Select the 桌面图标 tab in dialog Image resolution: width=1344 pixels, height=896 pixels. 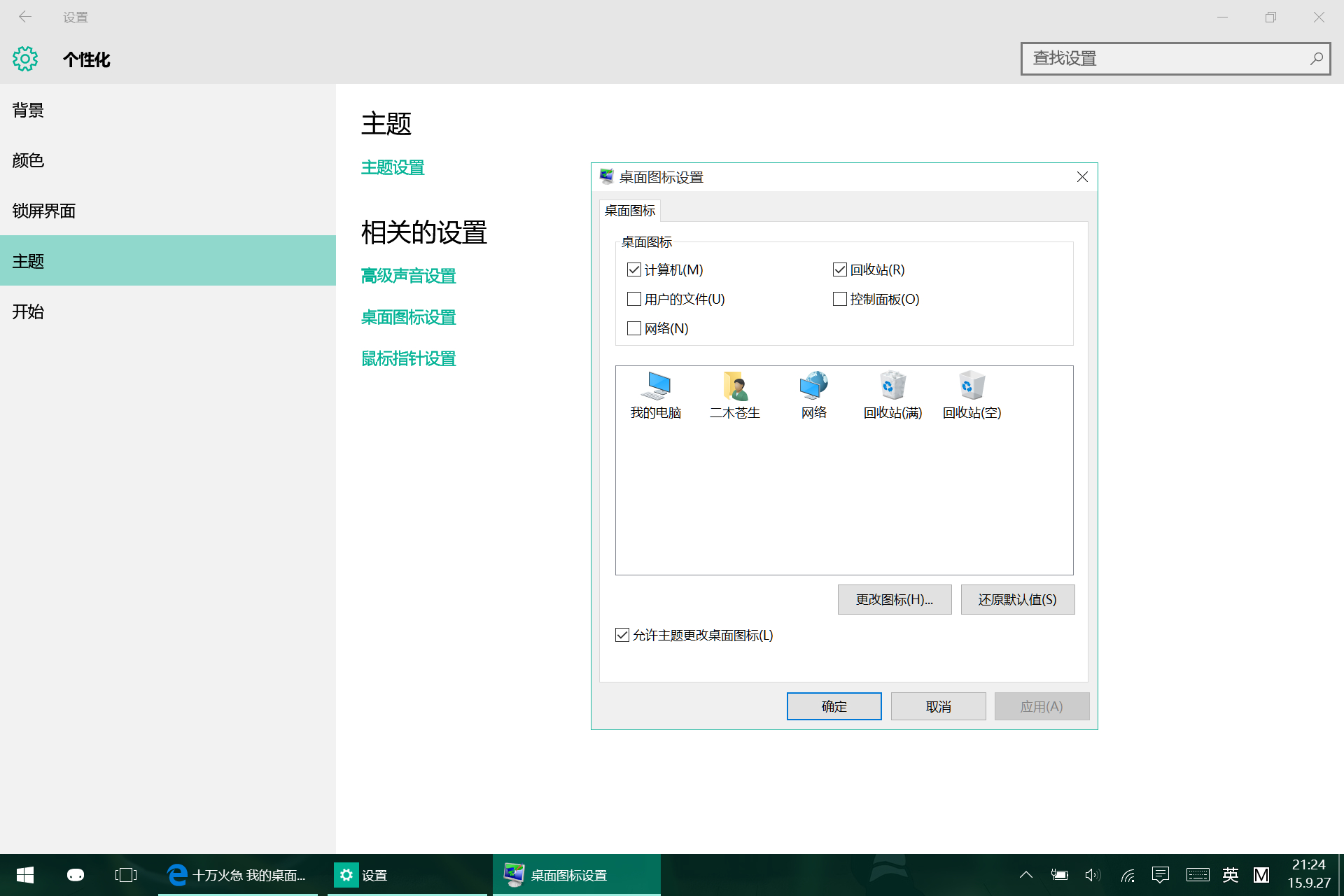pyautogui.click(x=630, y=211)
